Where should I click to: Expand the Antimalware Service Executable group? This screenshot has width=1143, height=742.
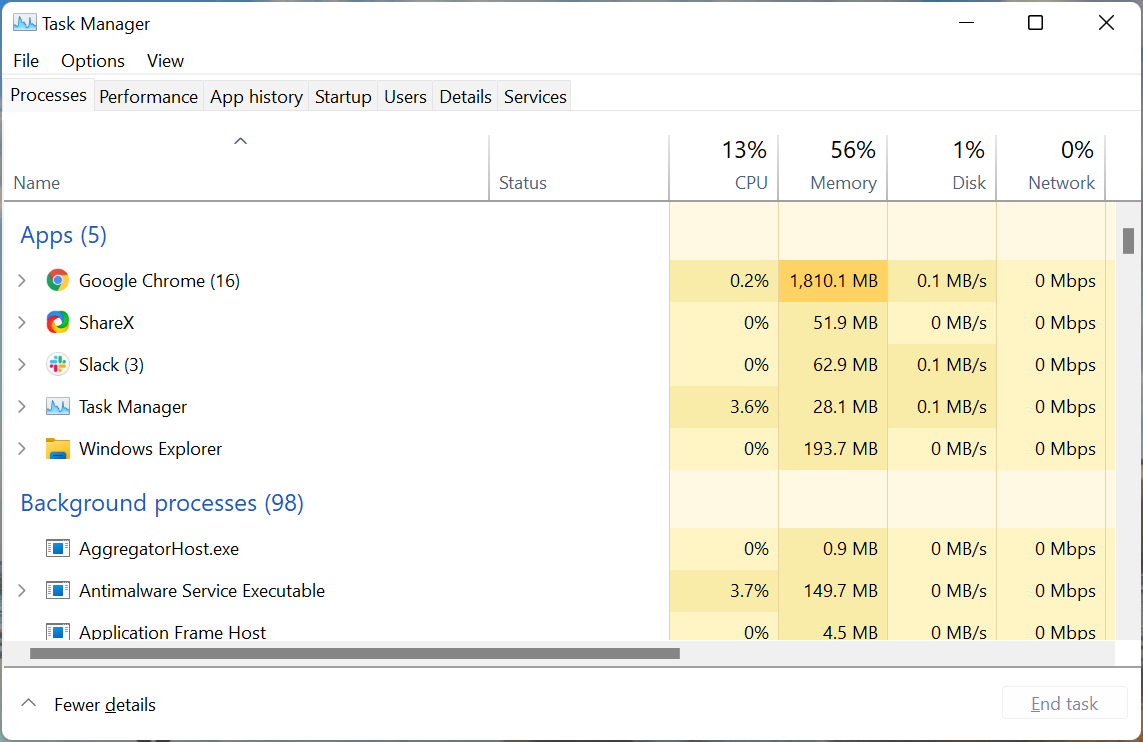tap(22, 590)
